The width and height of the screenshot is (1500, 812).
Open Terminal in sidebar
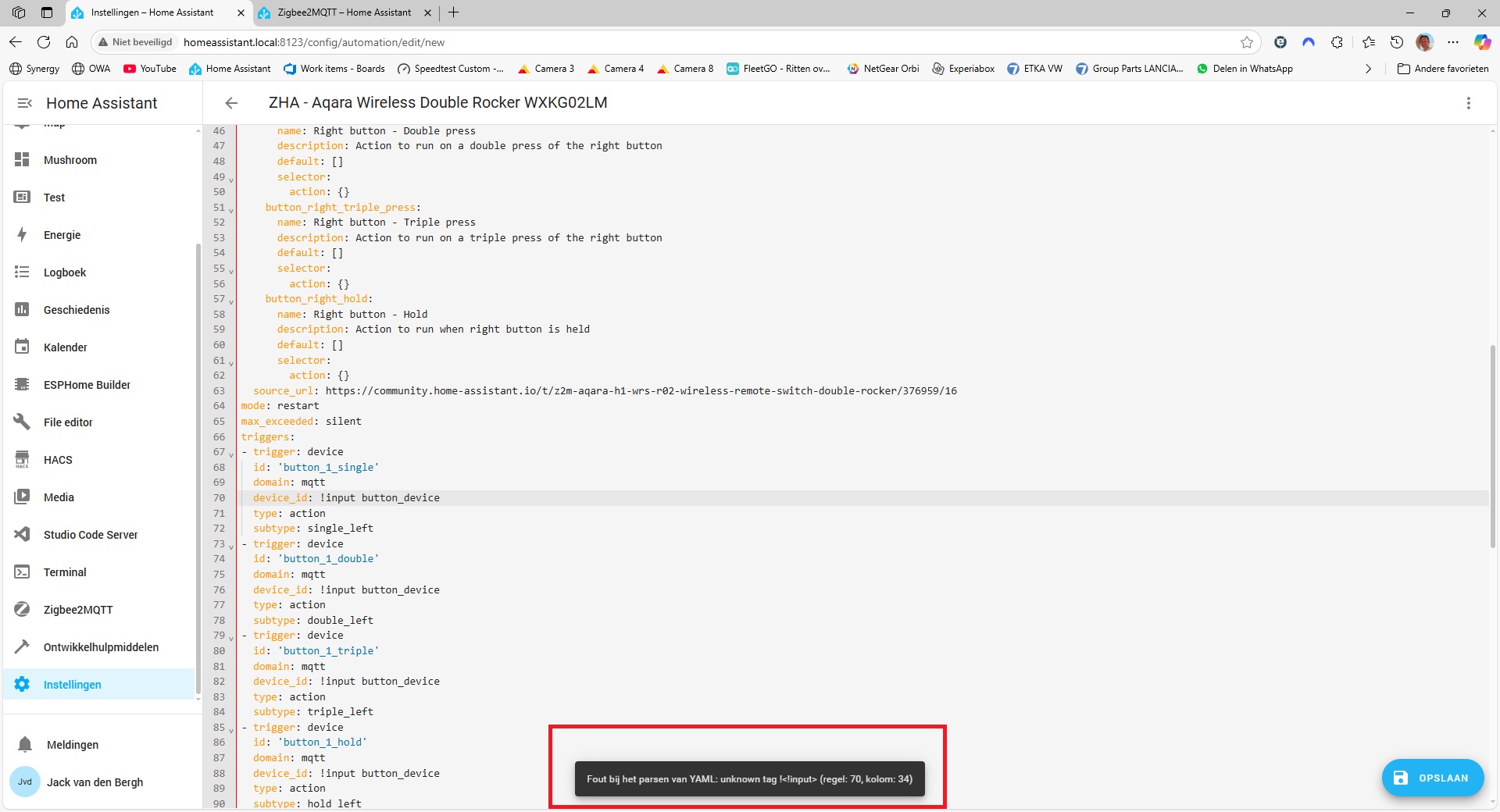(99, 572)
